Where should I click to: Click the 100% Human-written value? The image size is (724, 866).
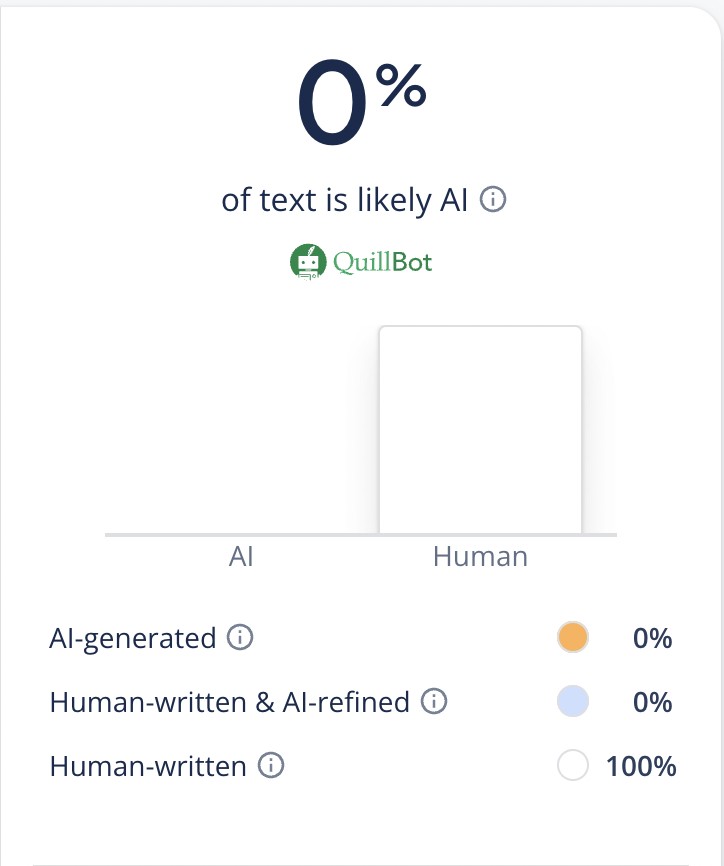pyautogui.click(x=641, y=767)
